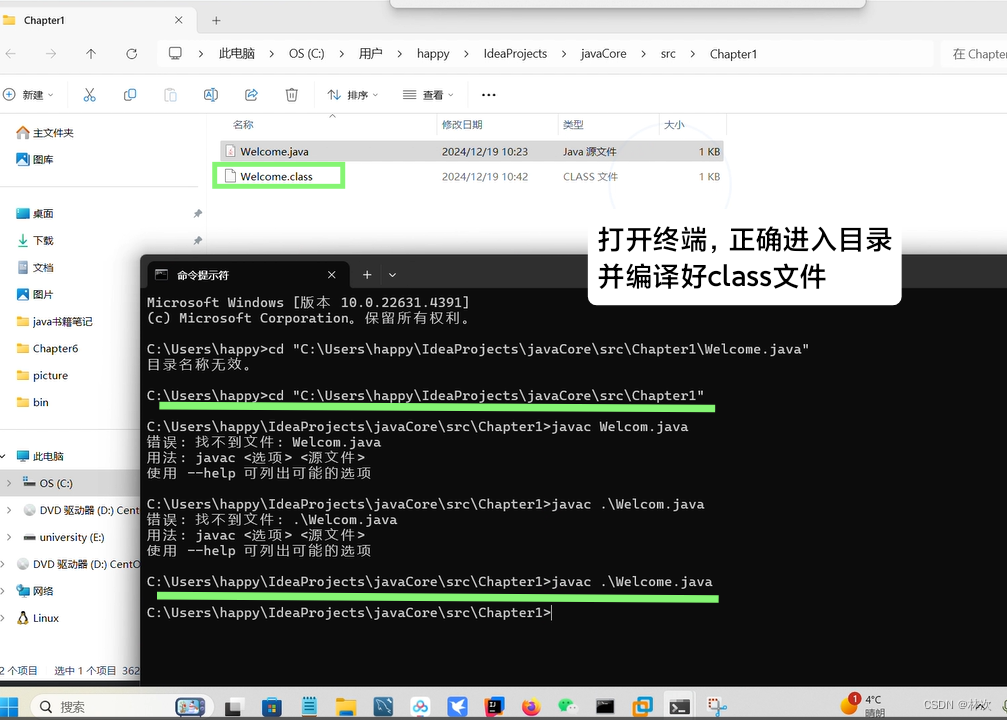Image resolution: width=1007 pixels, height=720 pixels.
Task: Open the 查看 (View) dropdown
Action: [x=428, y=95]
